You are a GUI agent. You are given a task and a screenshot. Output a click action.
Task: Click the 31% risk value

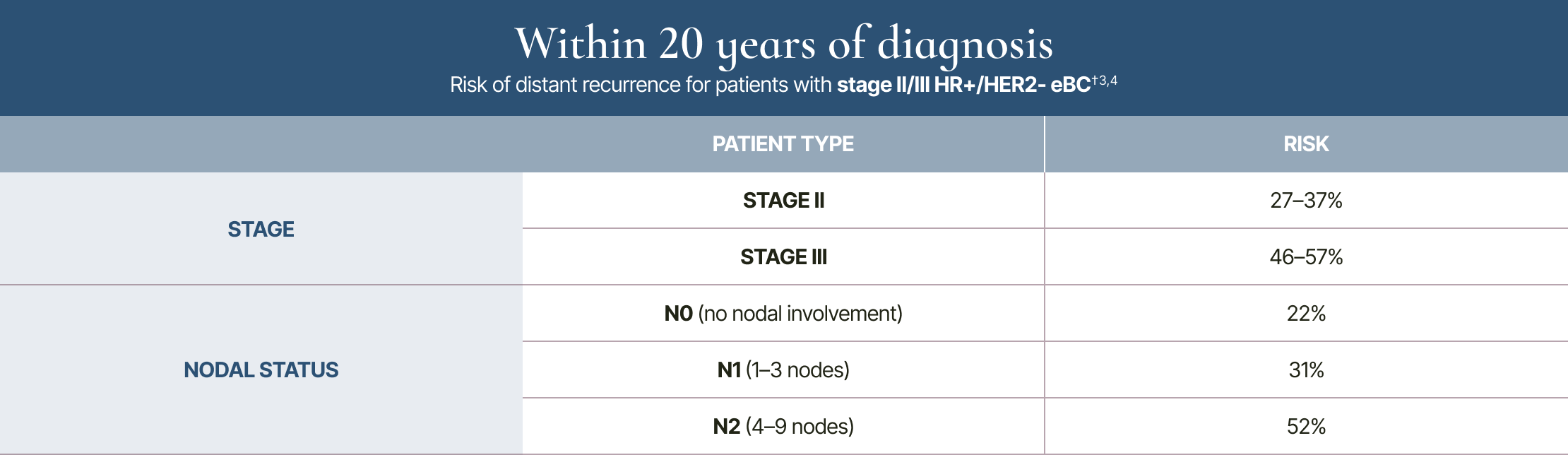click(x=1306, y=370)
